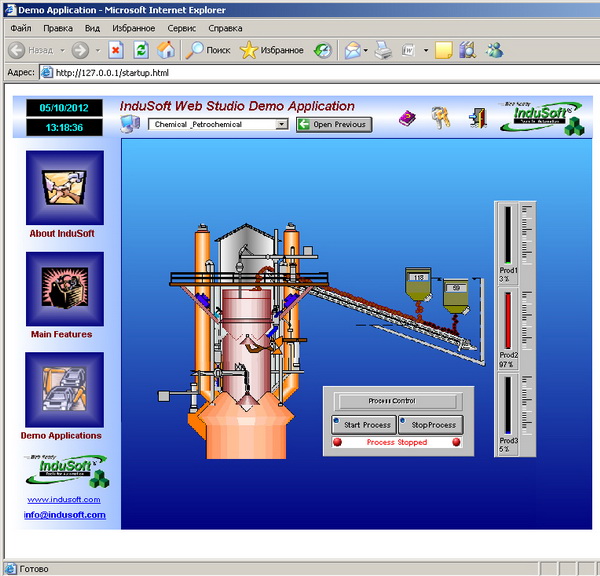The image size is (600, 576).
Task: Click the About InduSoft label
Action: [62, 233]
